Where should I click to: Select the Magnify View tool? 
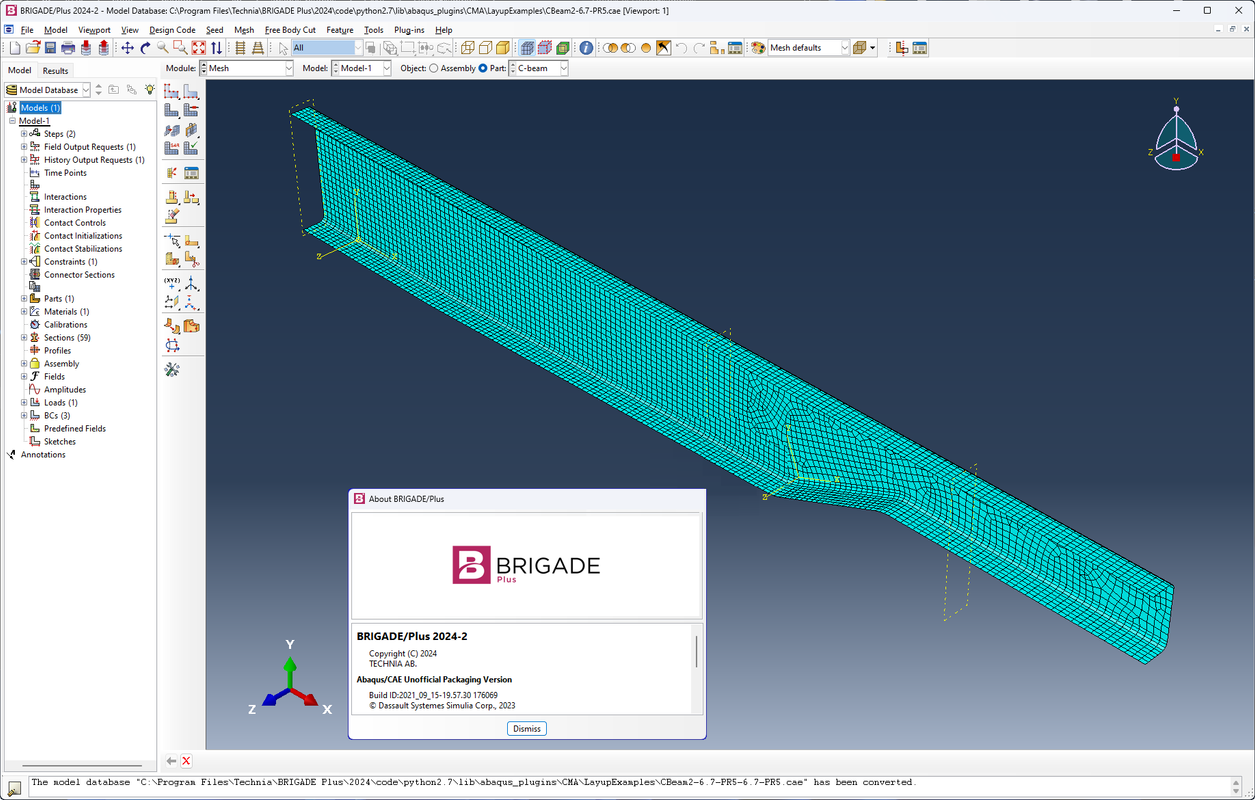click(x=162, y=47)
